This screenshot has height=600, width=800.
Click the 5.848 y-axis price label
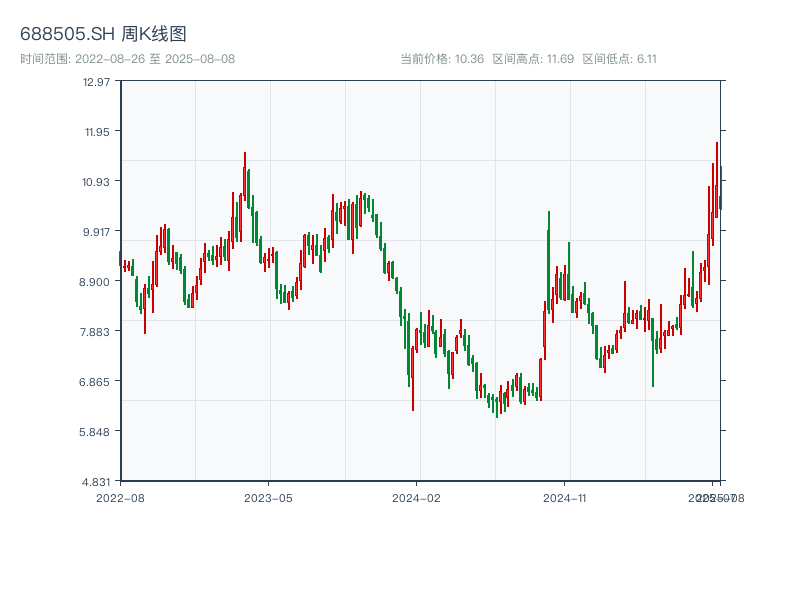click(96, 431)
